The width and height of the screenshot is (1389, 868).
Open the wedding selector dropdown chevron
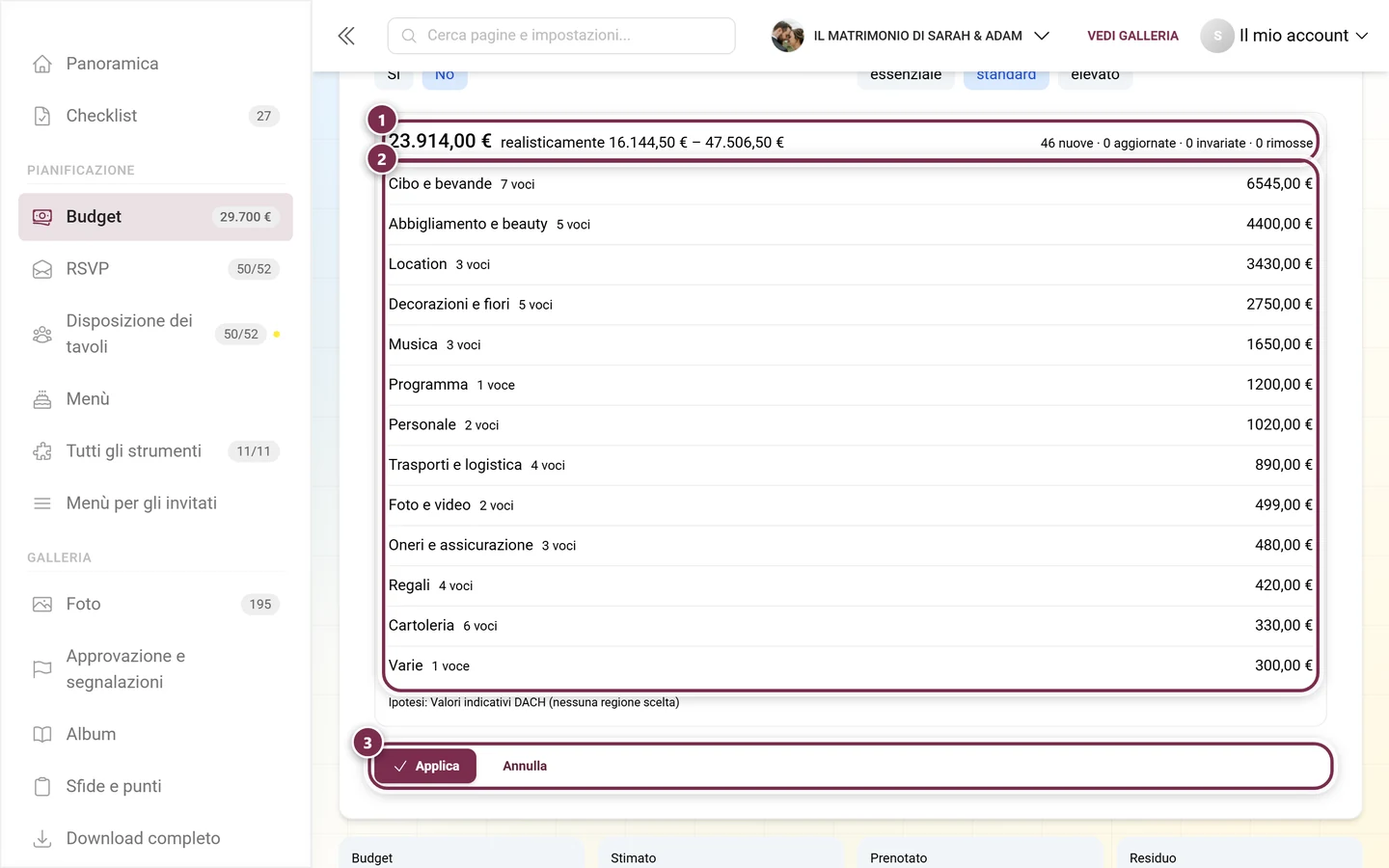pos(1042,36)
